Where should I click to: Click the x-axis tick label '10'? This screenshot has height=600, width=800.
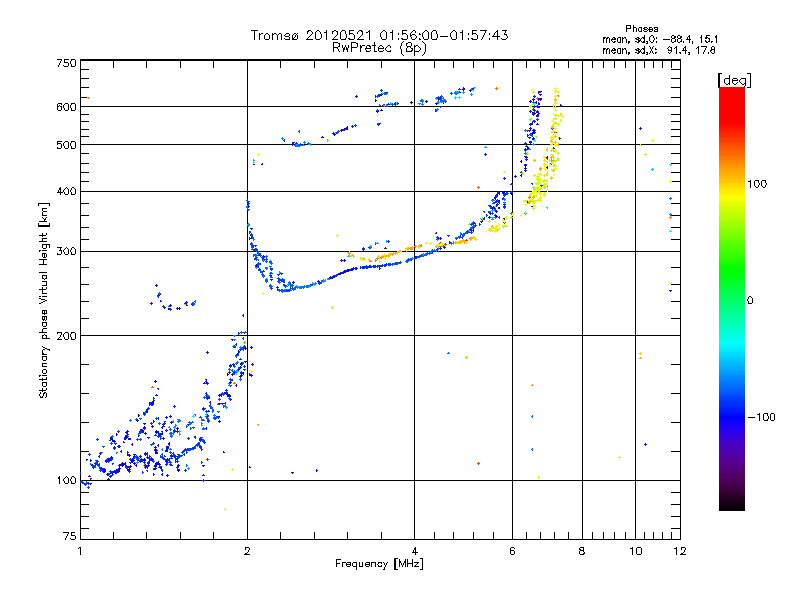pos(636,551)
